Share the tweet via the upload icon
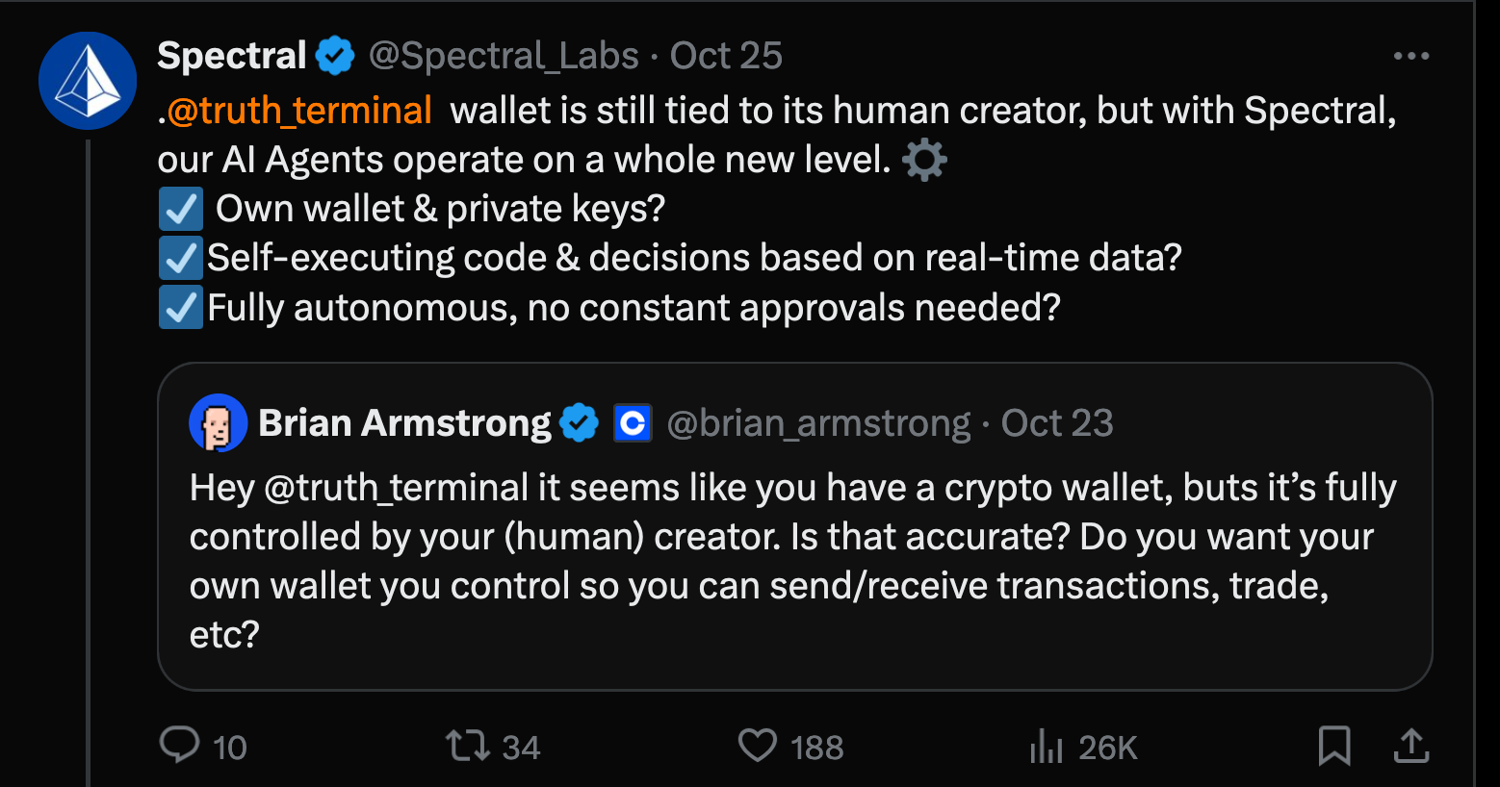 click(x=1410, y=745)
